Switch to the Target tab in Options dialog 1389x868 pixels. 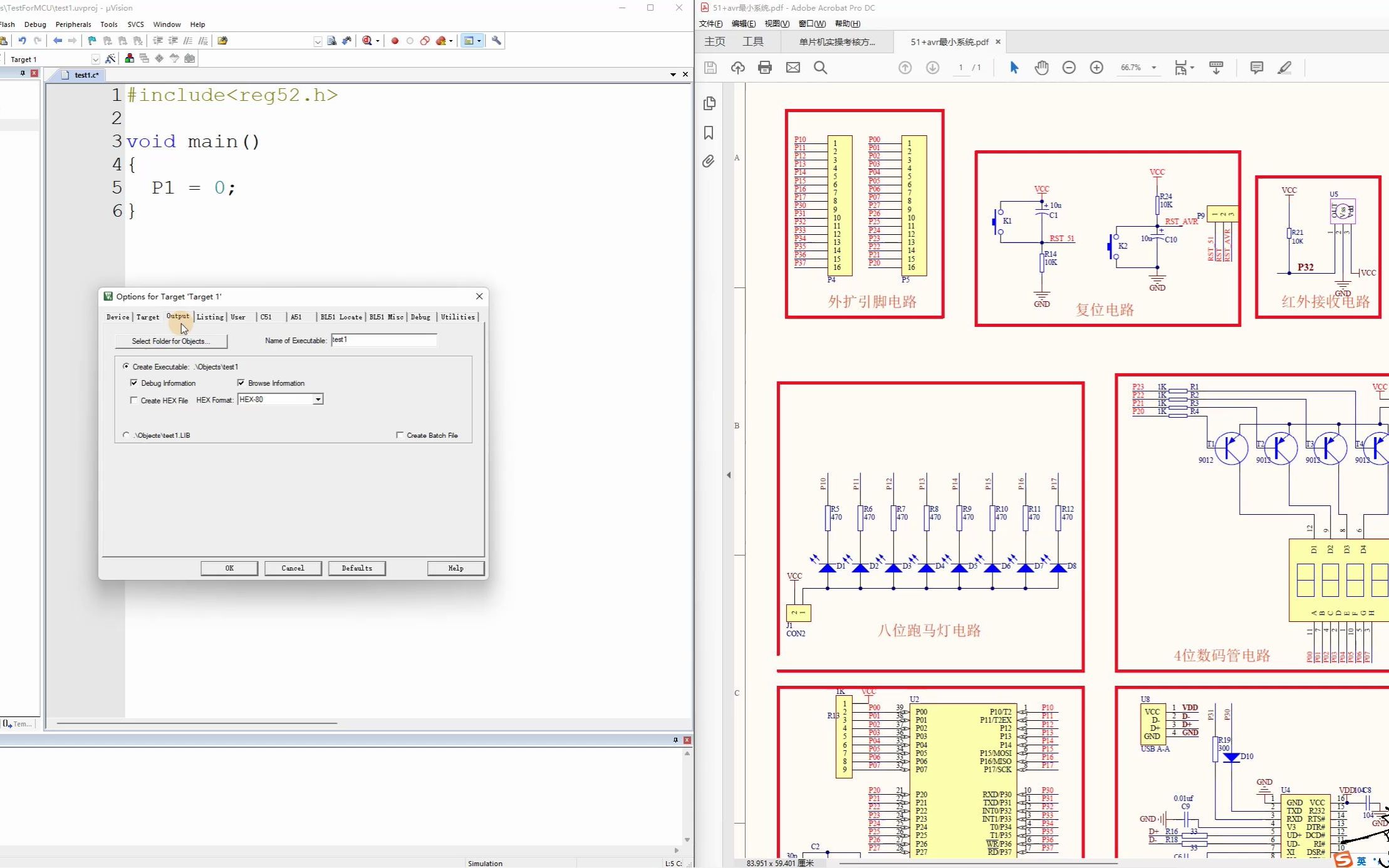click(148, 317)
